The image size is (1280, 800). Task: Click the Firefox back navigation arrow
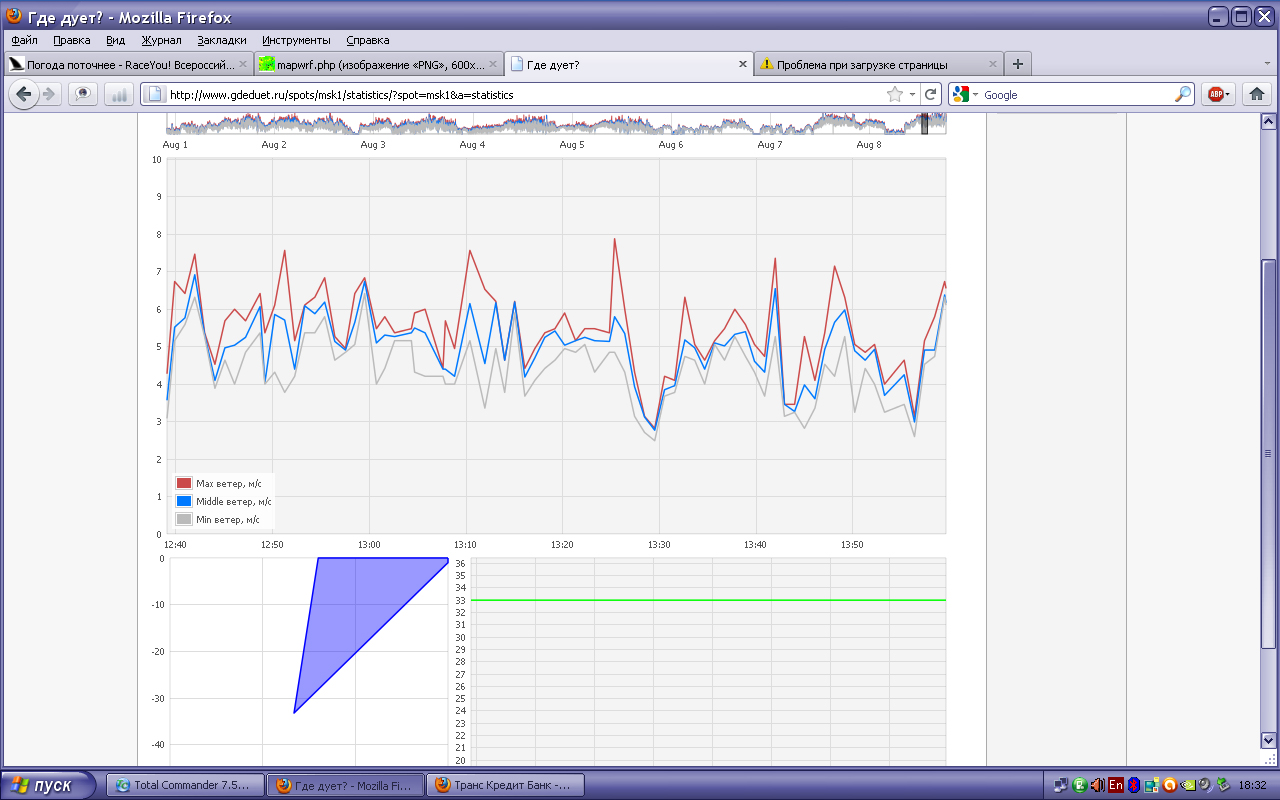23,94
